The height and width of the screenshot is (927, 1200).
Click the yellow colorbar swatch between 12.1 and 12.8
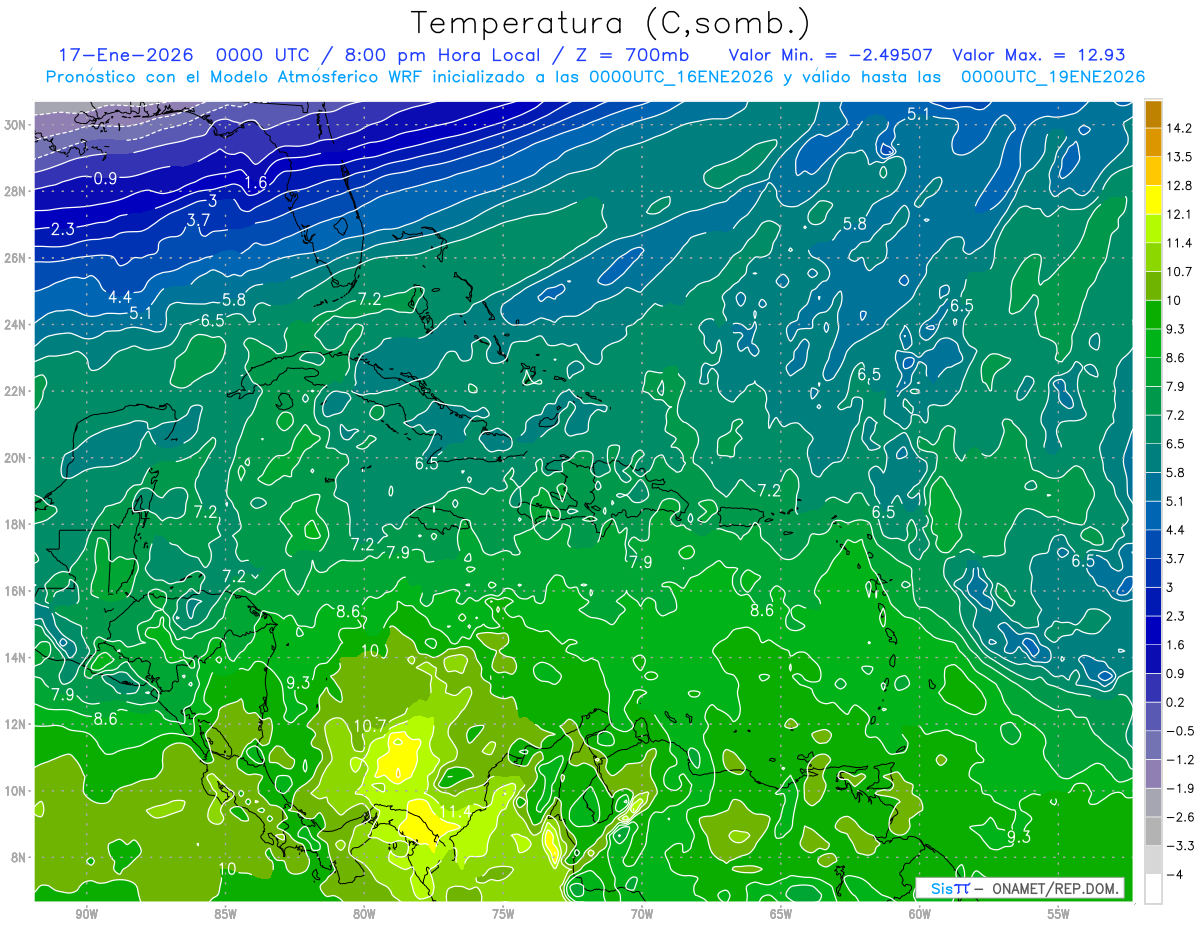(1153, 200)
